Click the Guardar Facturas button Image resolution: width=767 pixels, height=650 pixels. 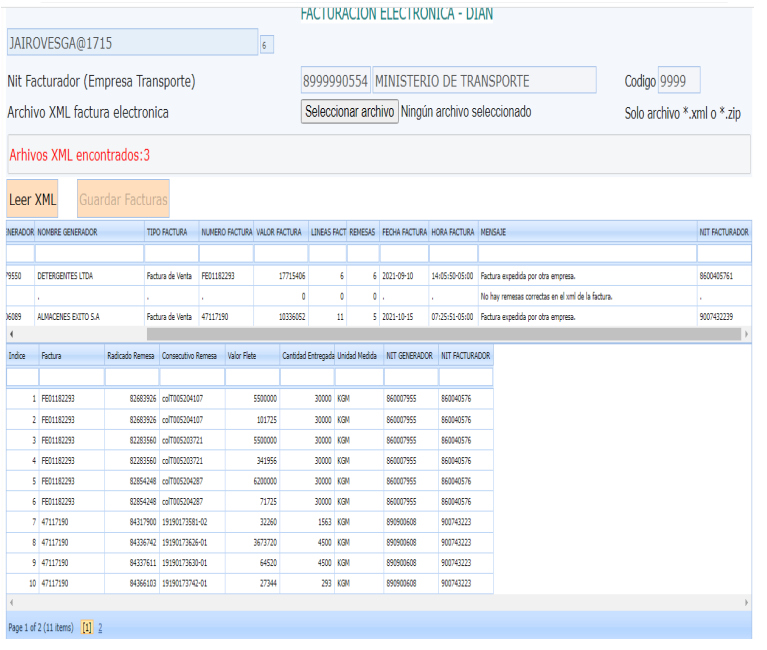(x=123, y=200)
